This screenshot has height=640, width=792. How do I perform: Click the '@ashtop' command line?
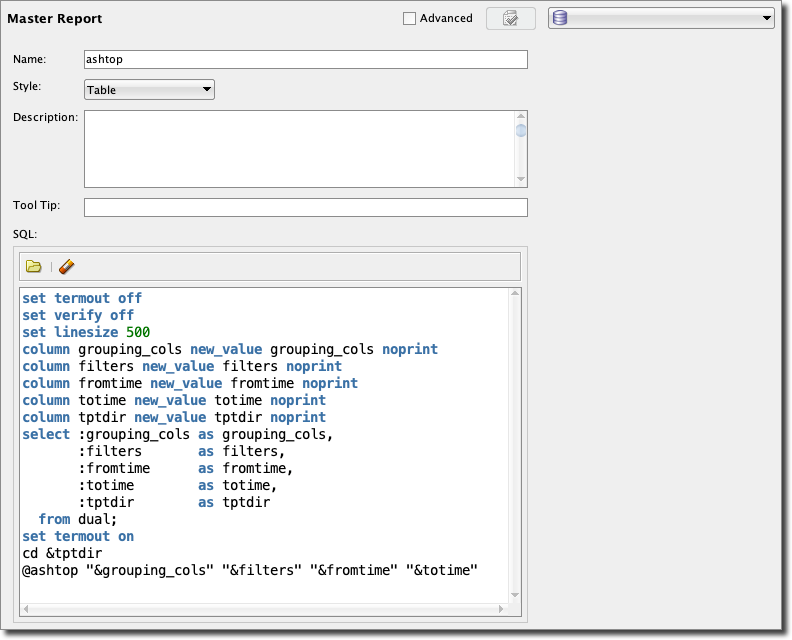pos(250,570)
